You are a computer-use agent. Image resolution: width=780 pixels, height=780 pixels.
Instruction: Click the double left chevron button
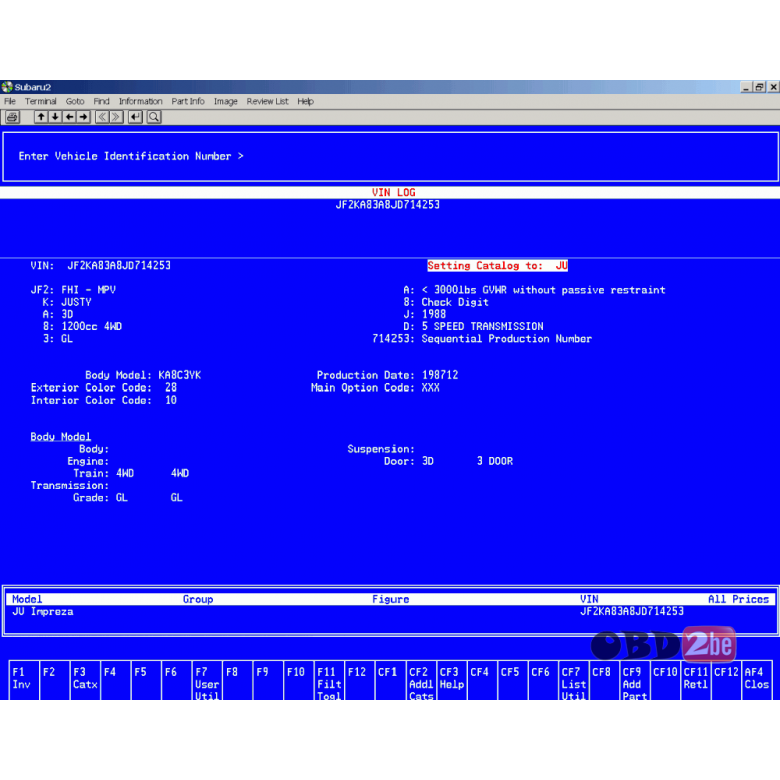point(102,117)
